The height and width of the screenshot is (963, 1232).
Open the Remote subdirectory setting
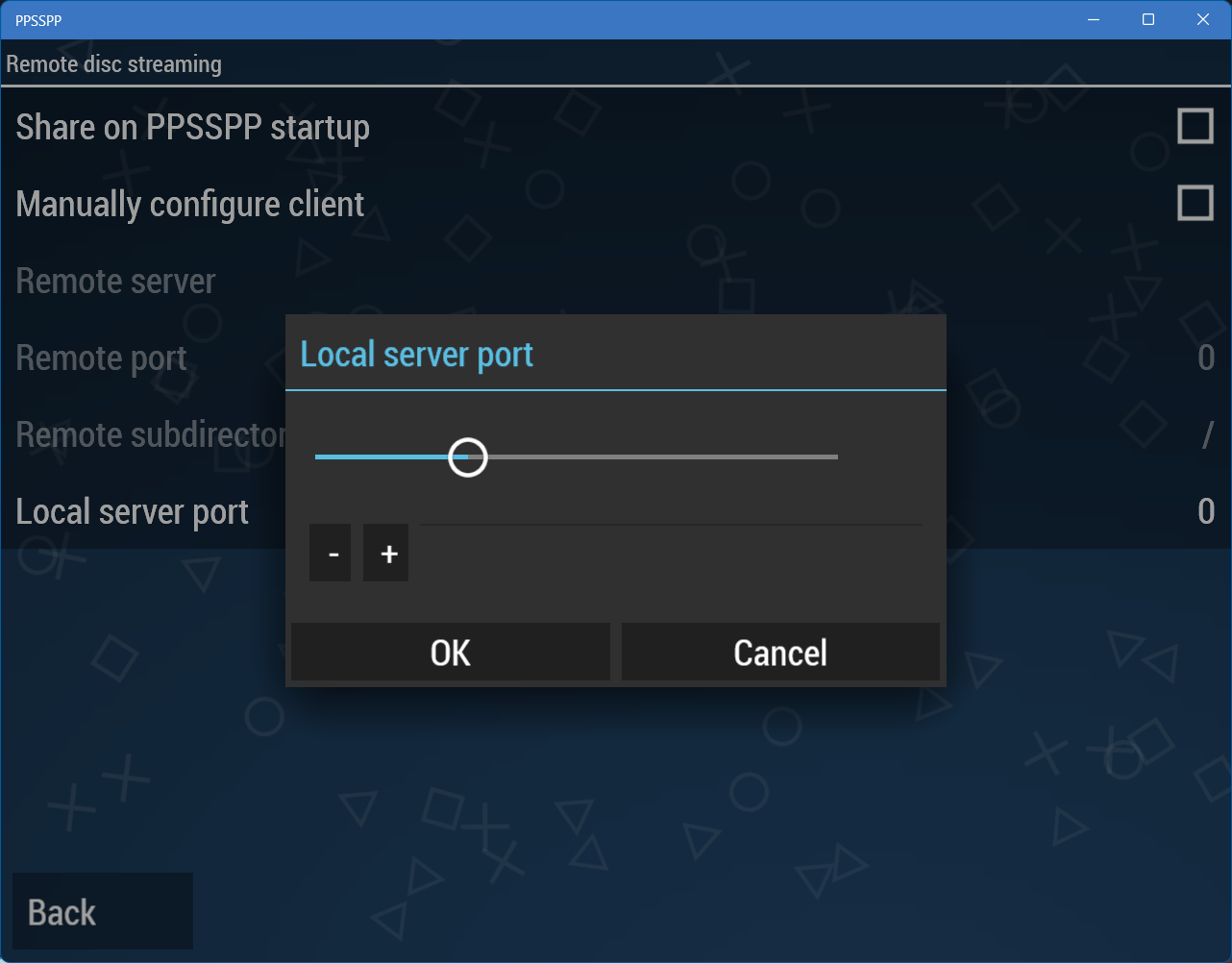(x=144, y=434)
